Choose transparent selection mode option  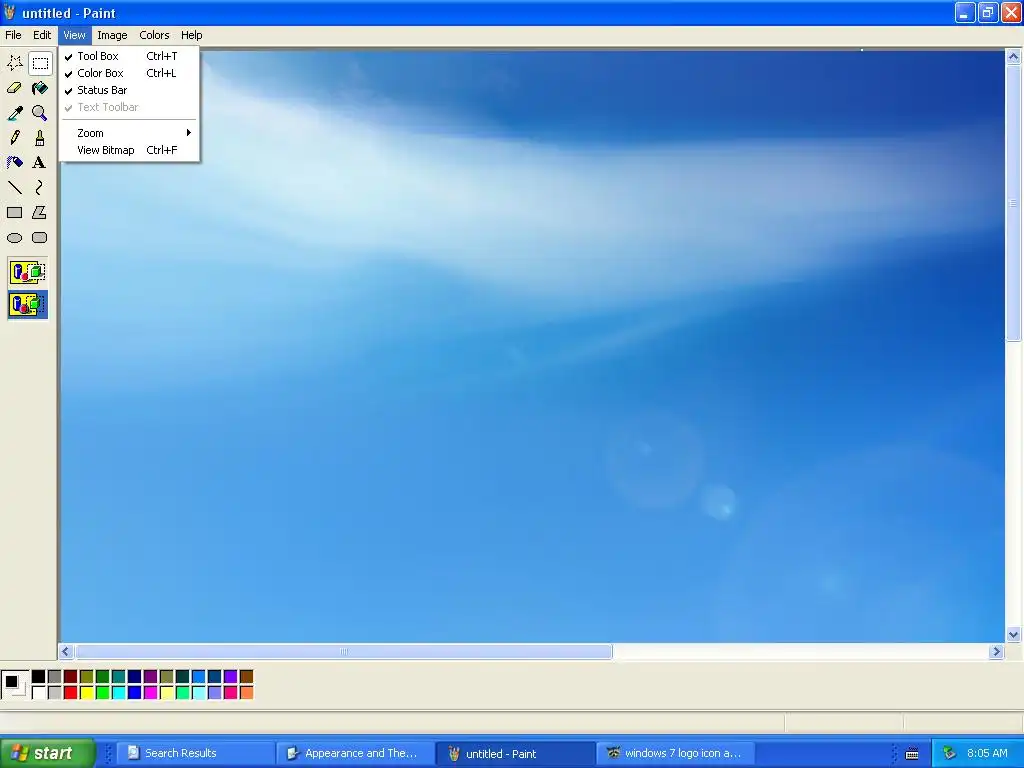(x=27, y=305)
